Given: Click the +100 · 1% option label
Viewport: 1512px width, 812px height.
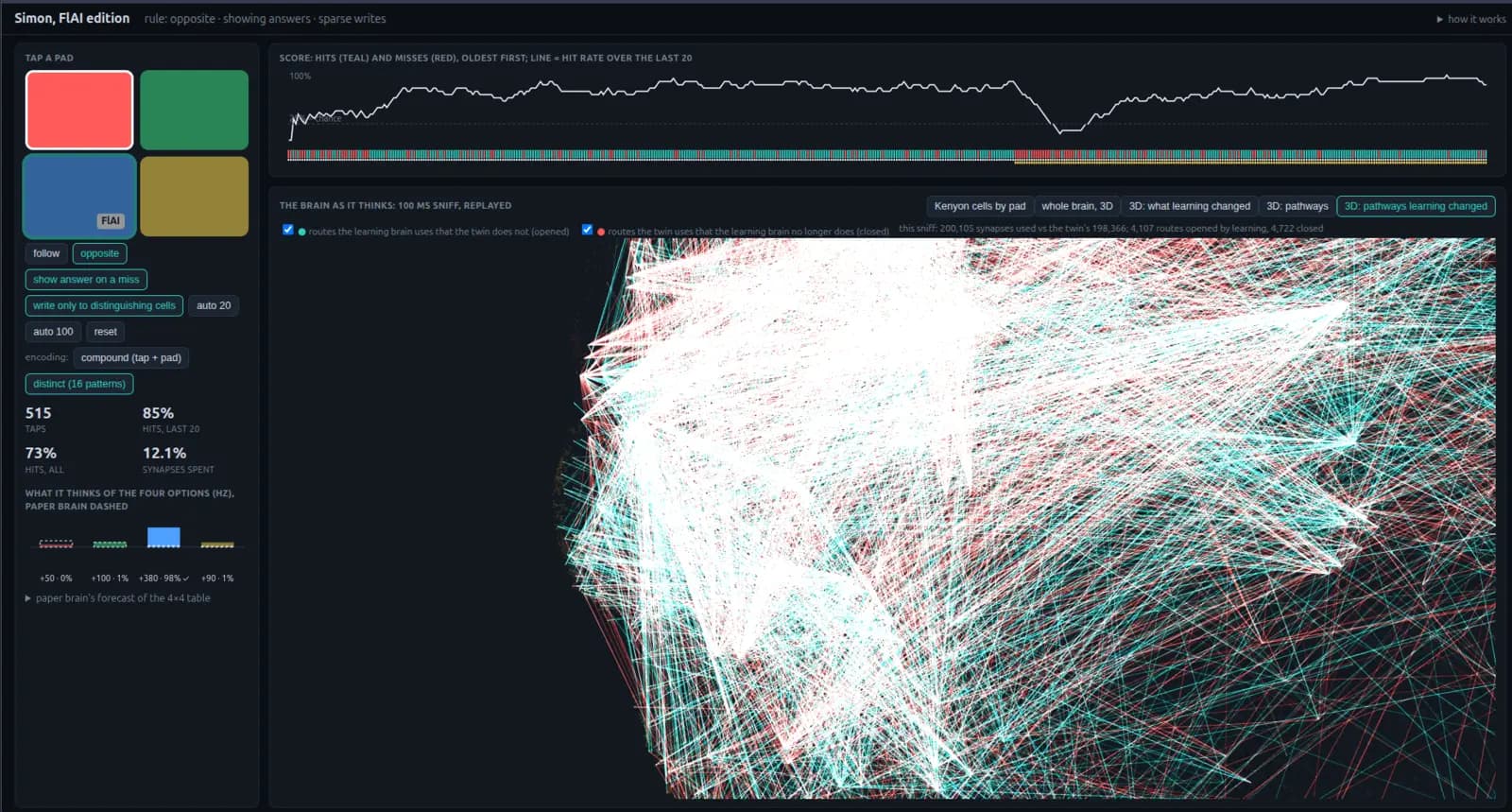Looking at the screenshot, I should click(110, 578).
